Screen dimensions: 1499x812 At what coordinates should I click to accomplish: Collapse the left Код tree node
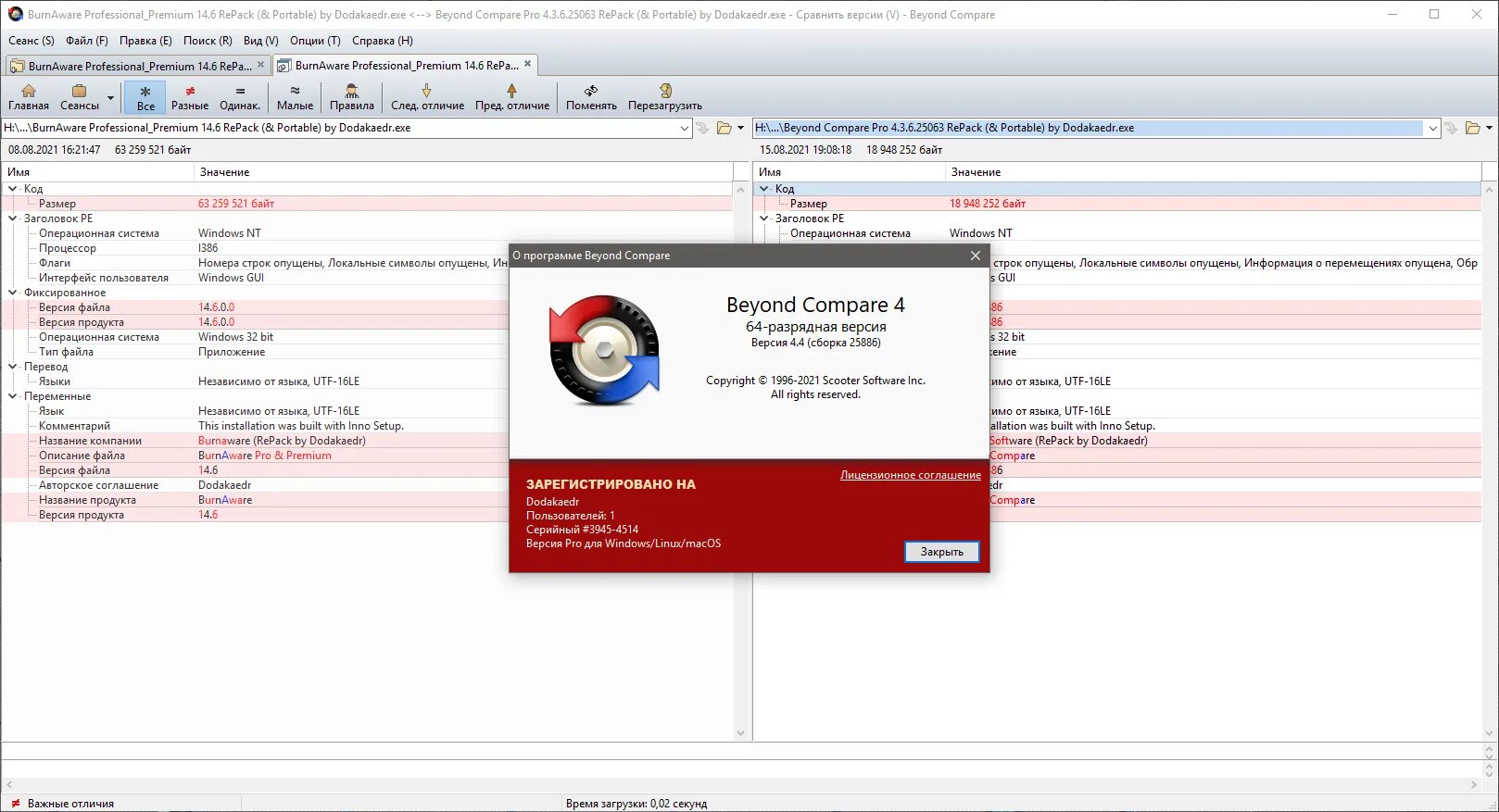pyautogui.click(x=13, y=189)
